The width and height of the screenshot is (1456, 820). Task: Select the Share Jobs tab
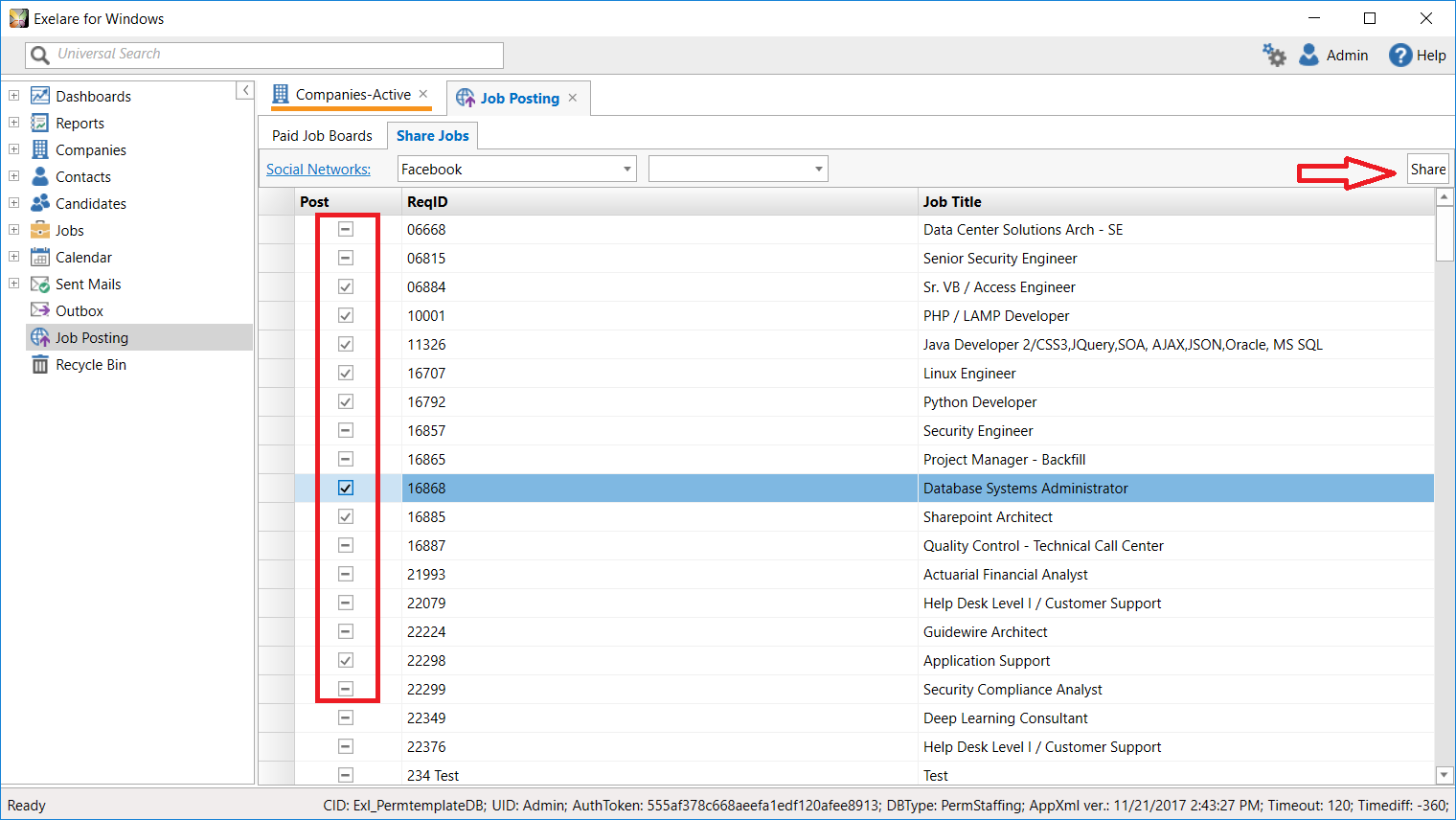point(433,136)
